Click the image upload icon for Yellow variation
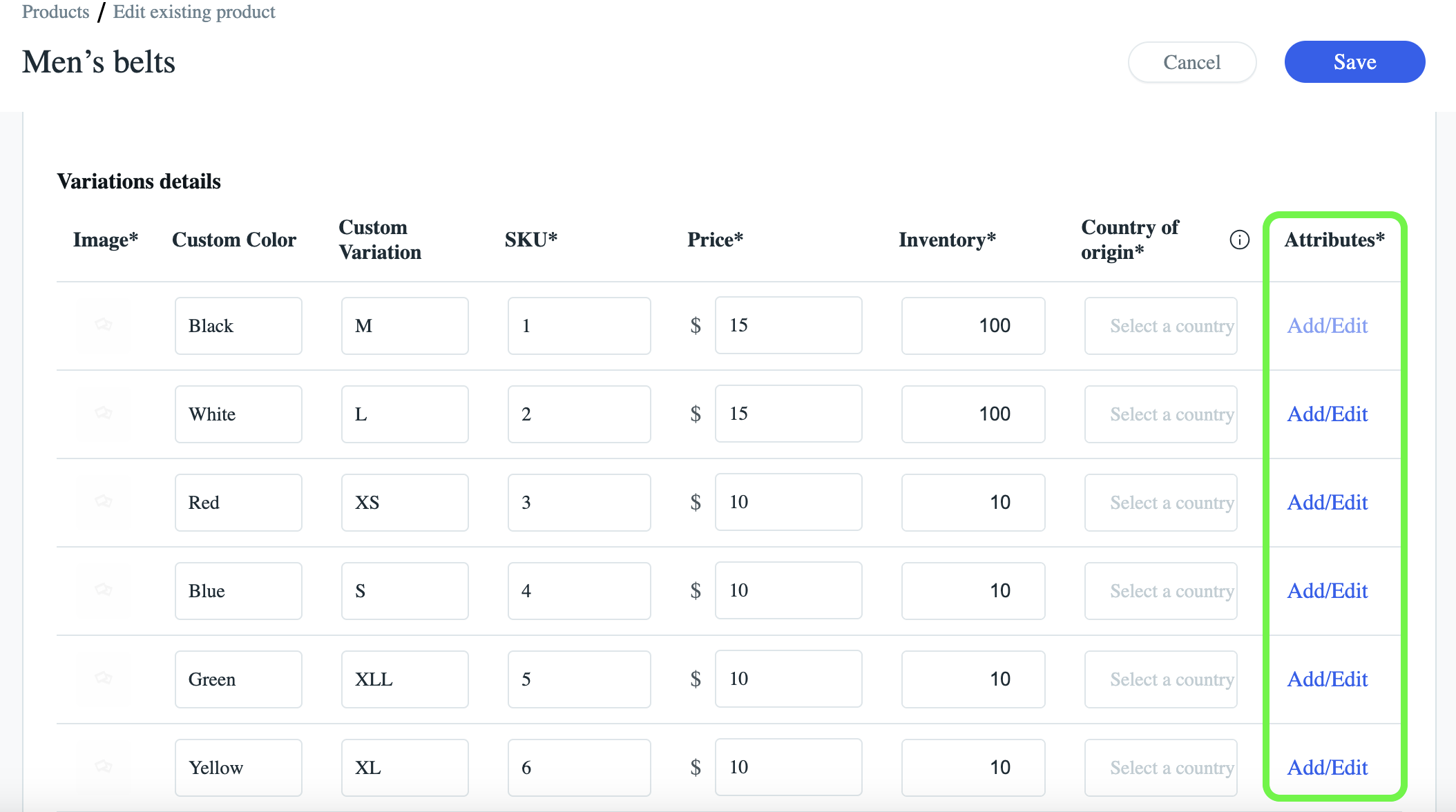This screenshot has width=1456, height=812. click(104, 767)
